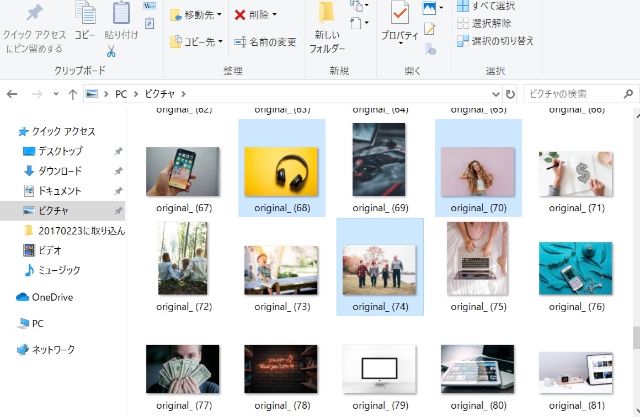Open the address bar history dropdown

(496, 94)
